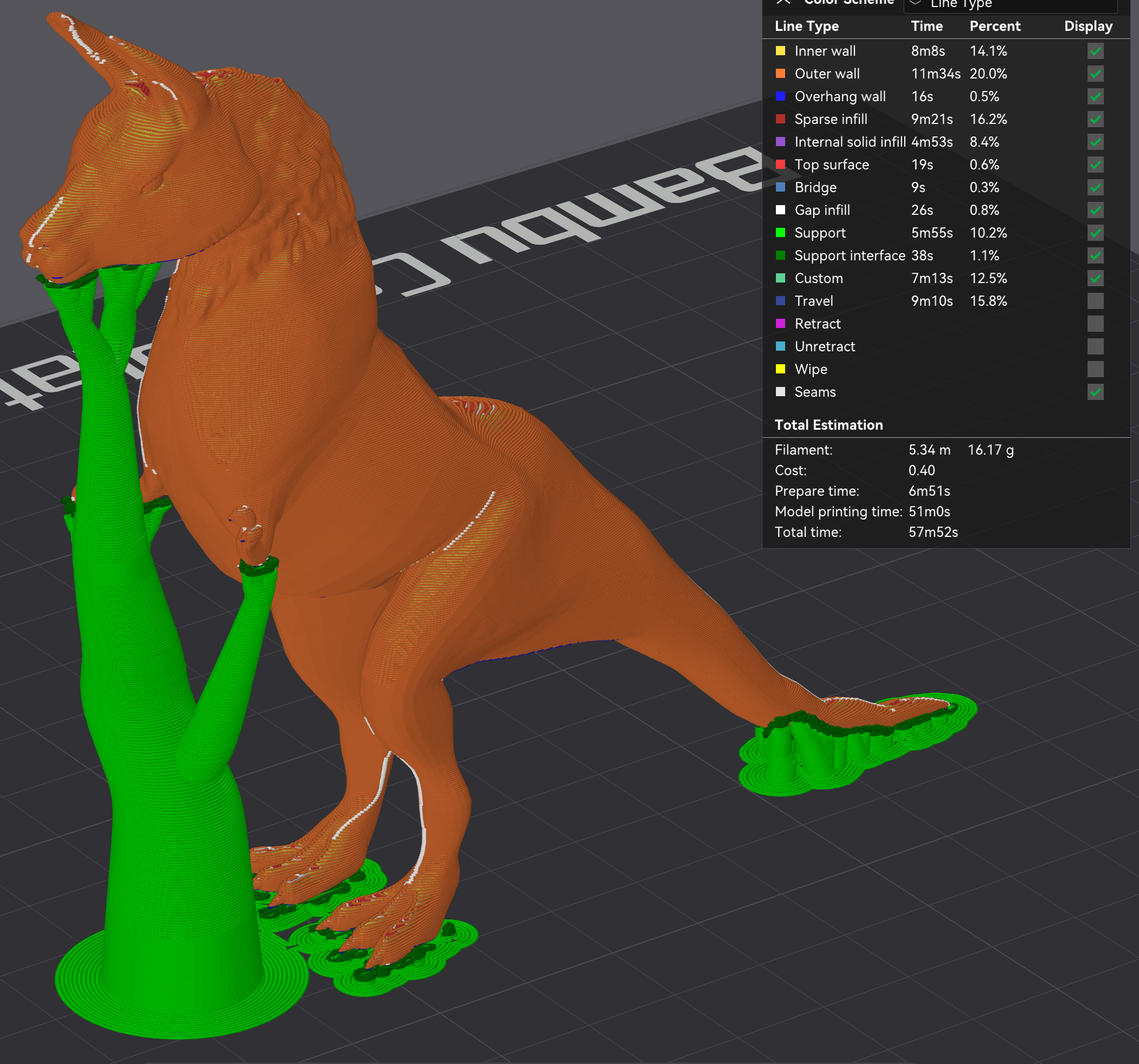
Task: Click the Custom line type label
Action: click(818, 279)
